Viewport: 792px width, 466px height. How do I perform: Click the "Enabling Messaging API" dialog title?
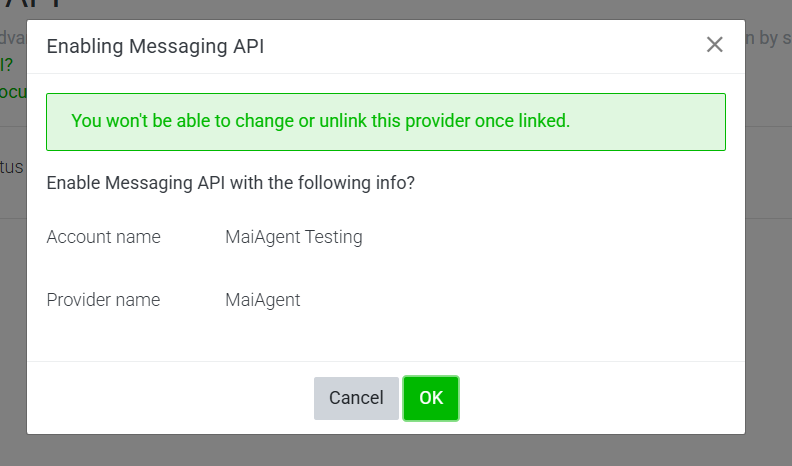[155, 46]
